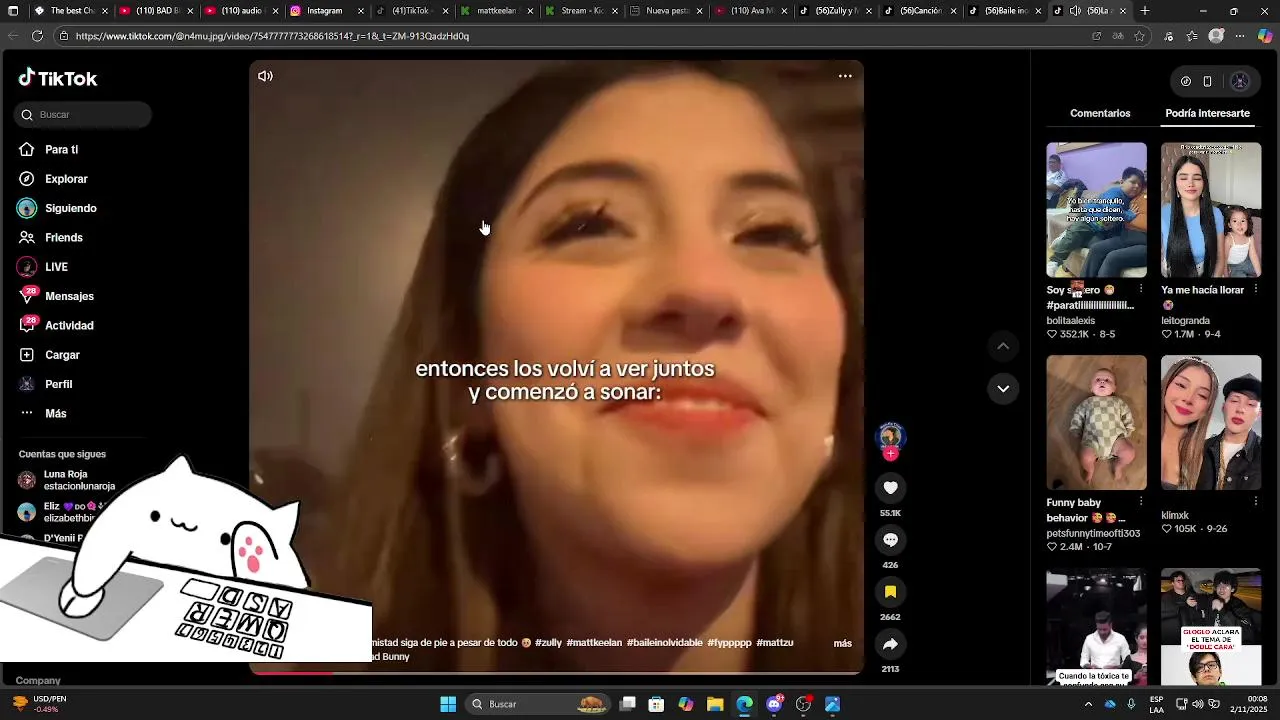Open Discord from the taskbar

point(774,704)
